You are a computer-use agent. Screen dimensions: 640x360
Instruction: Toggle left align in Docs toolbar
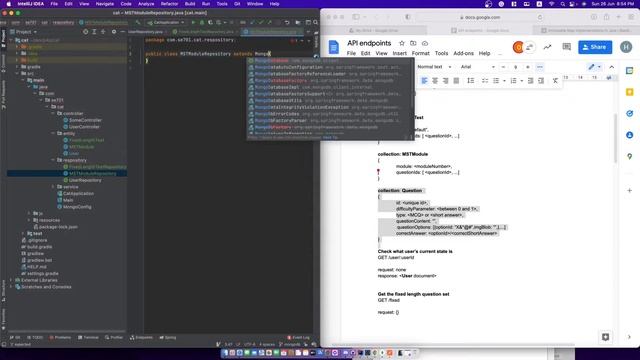(424, 81)
